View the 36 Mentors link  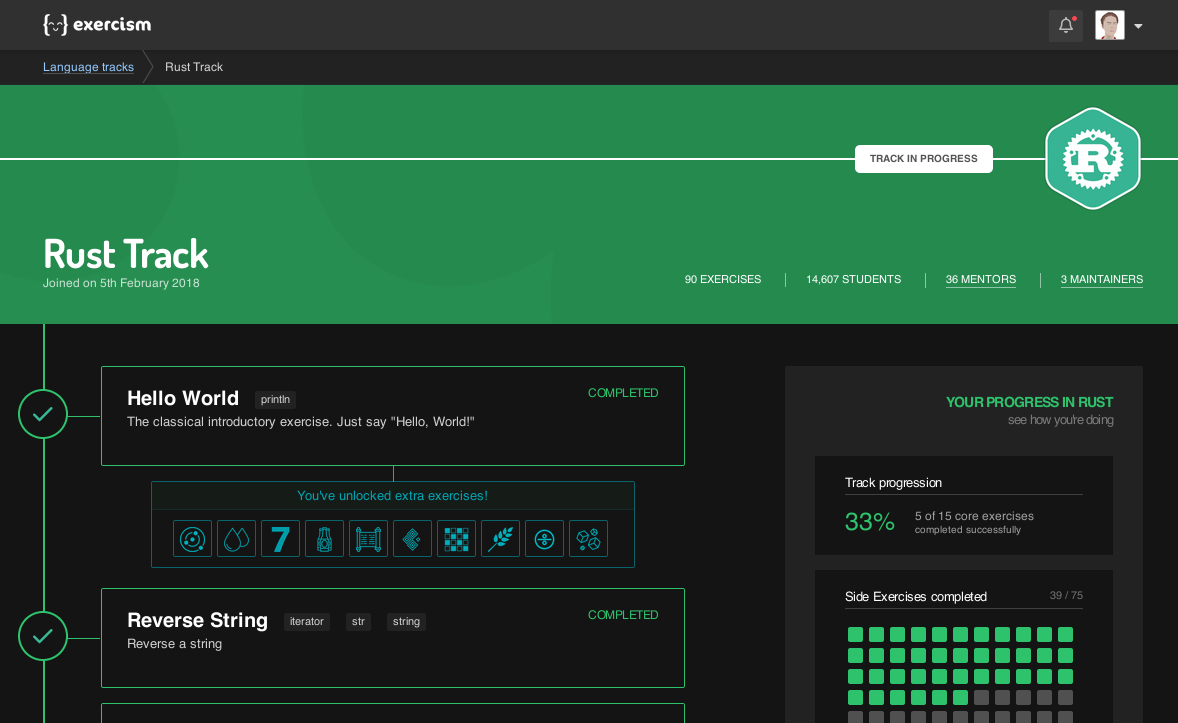(980, 280)
